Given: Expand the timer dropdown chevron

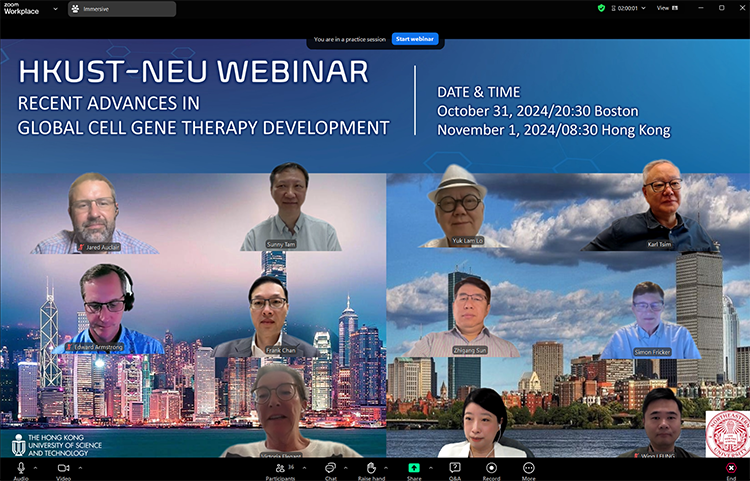Looking at the screenshot, I should (643, 8).
